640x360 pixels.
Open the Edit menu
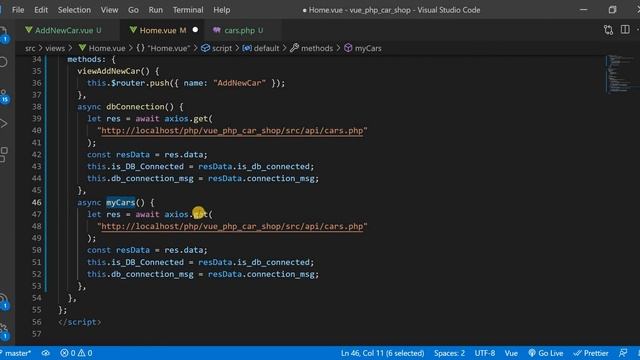[41, 10]
